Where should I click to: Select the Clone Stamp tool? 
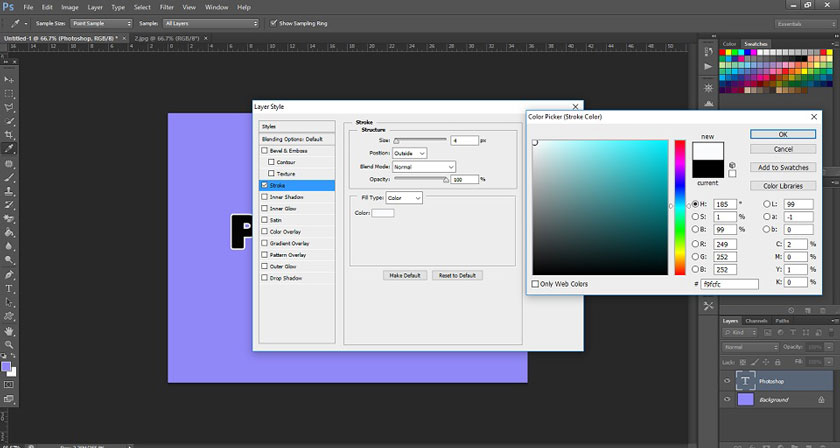click(9, 191)
